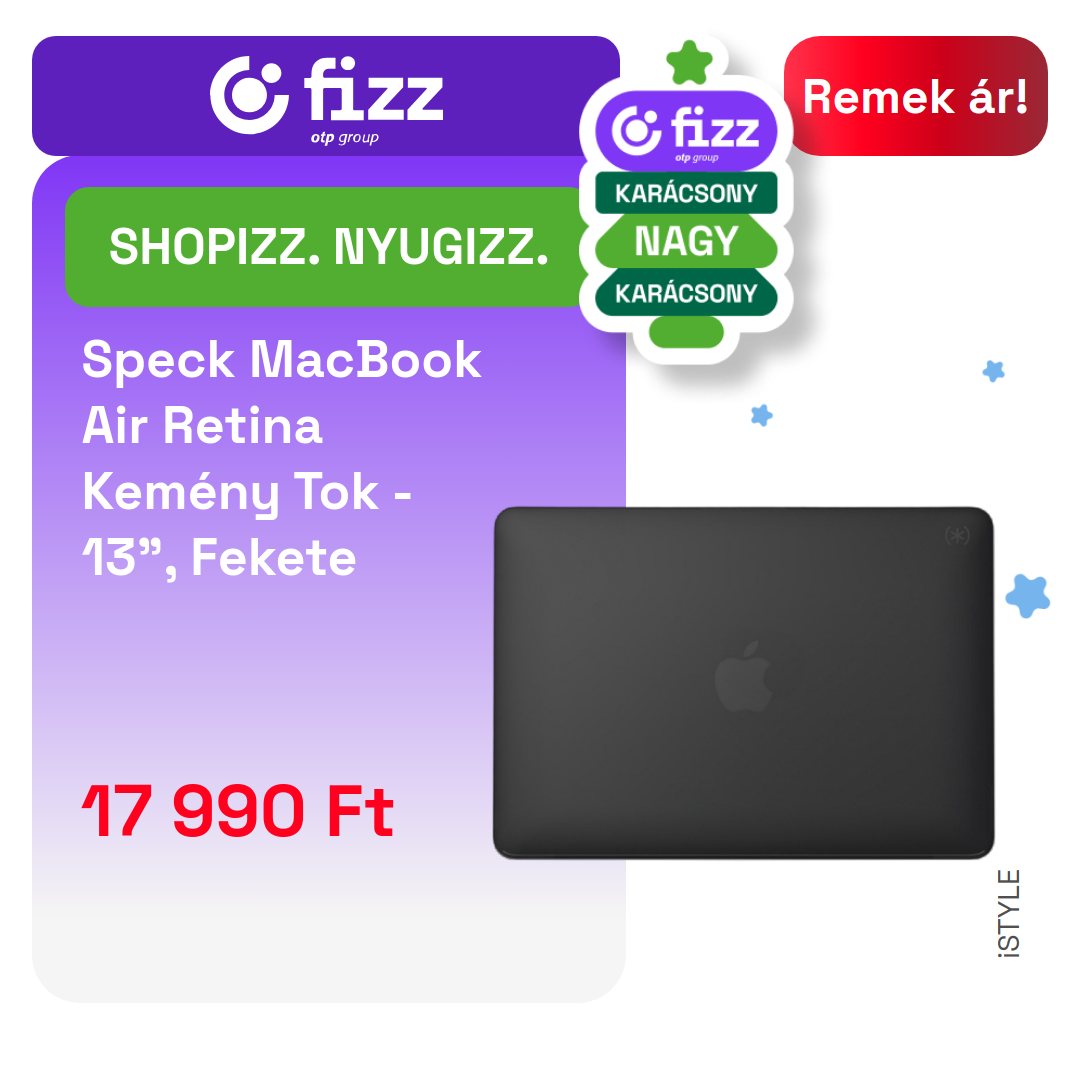Click the fizz circular logo symbol in header
This screenshot has width=1080, height=1080.
[x=249, y=95]
